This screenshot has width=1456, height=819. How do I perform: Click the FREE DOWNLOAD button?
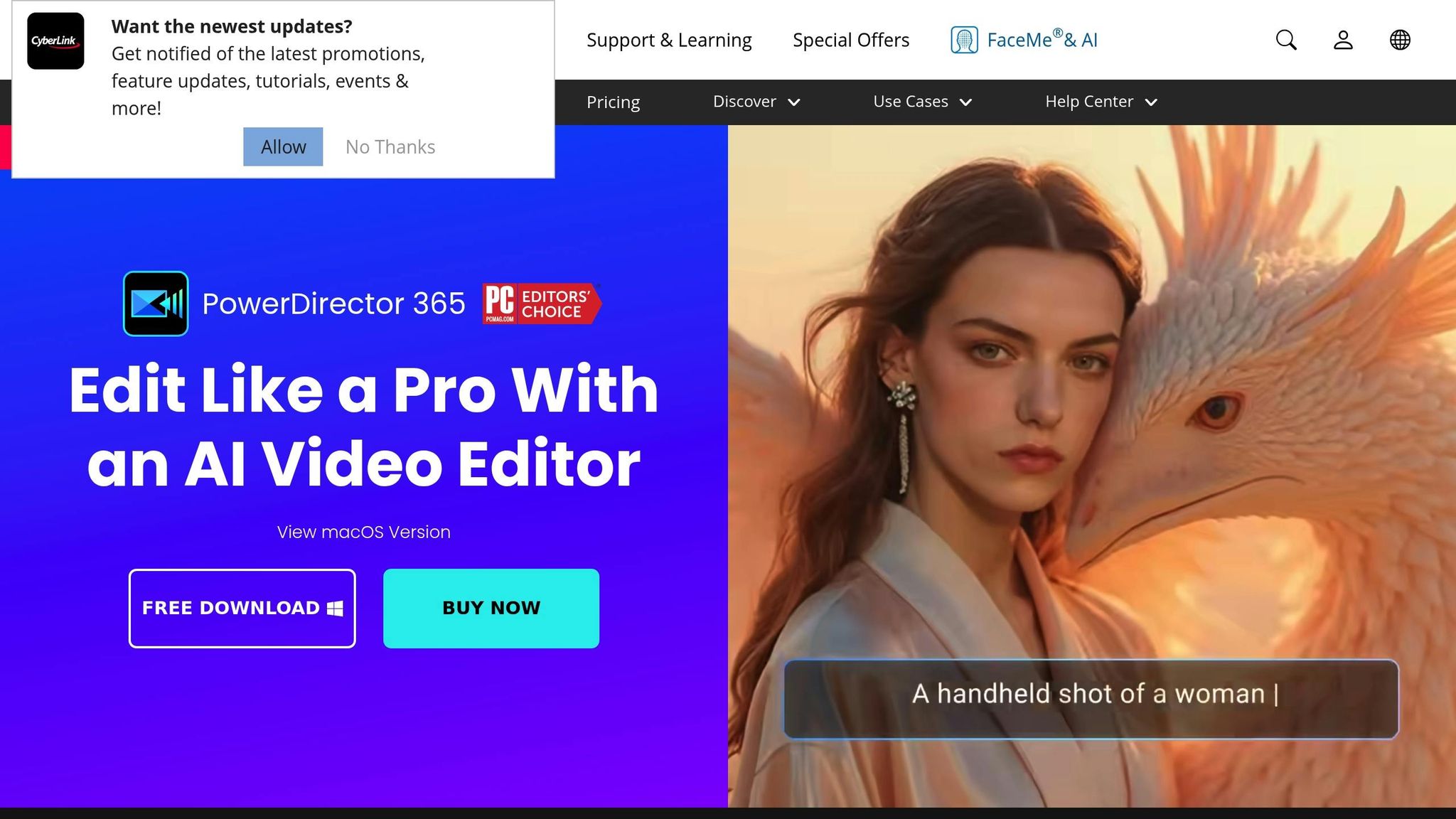click(x=242, y=609)
